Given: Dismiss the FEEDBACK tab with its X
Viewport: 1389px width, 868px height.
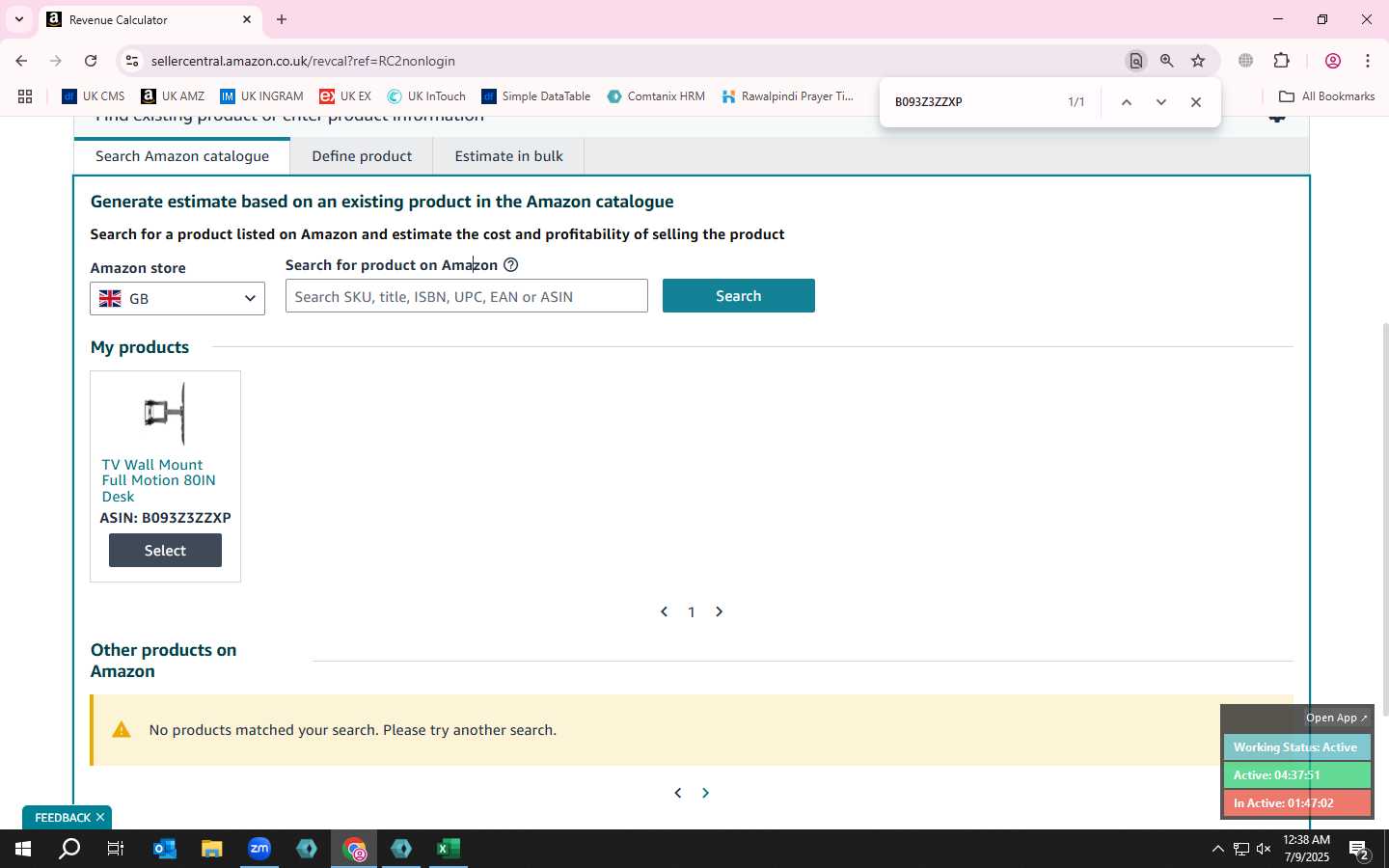Looking at the screenshot, I should click(100, 818).
